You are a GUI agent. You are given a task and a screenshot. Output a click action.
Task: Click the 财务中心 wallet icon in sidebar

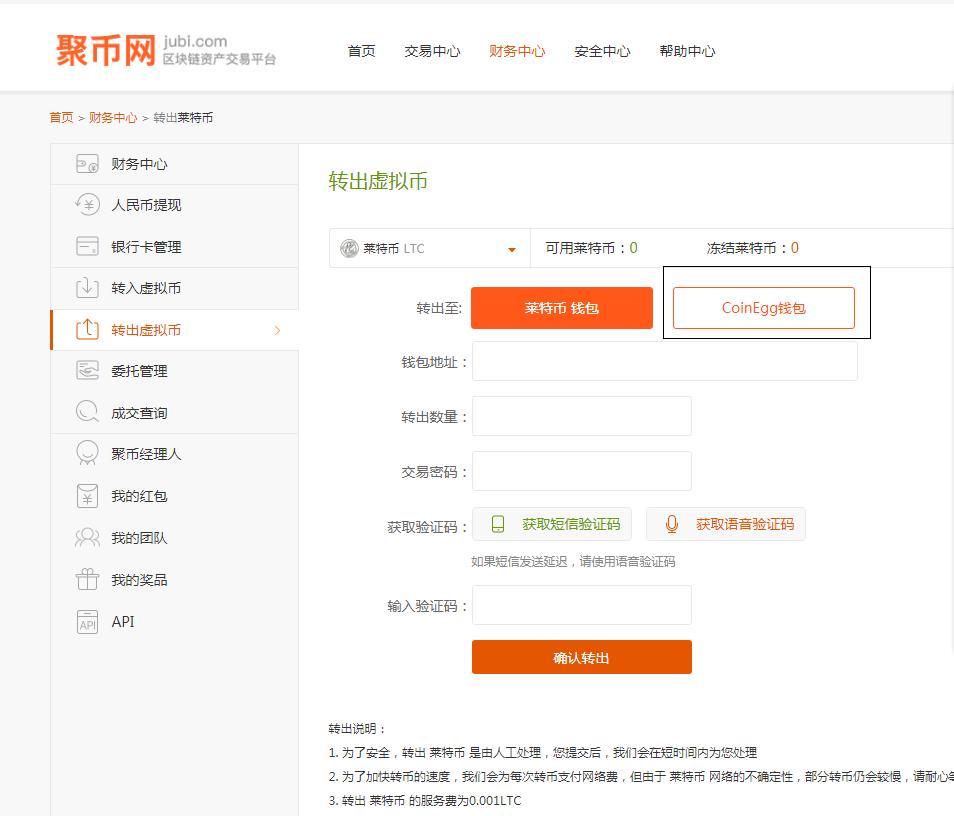pyautogui.click(x=88, y=164)
